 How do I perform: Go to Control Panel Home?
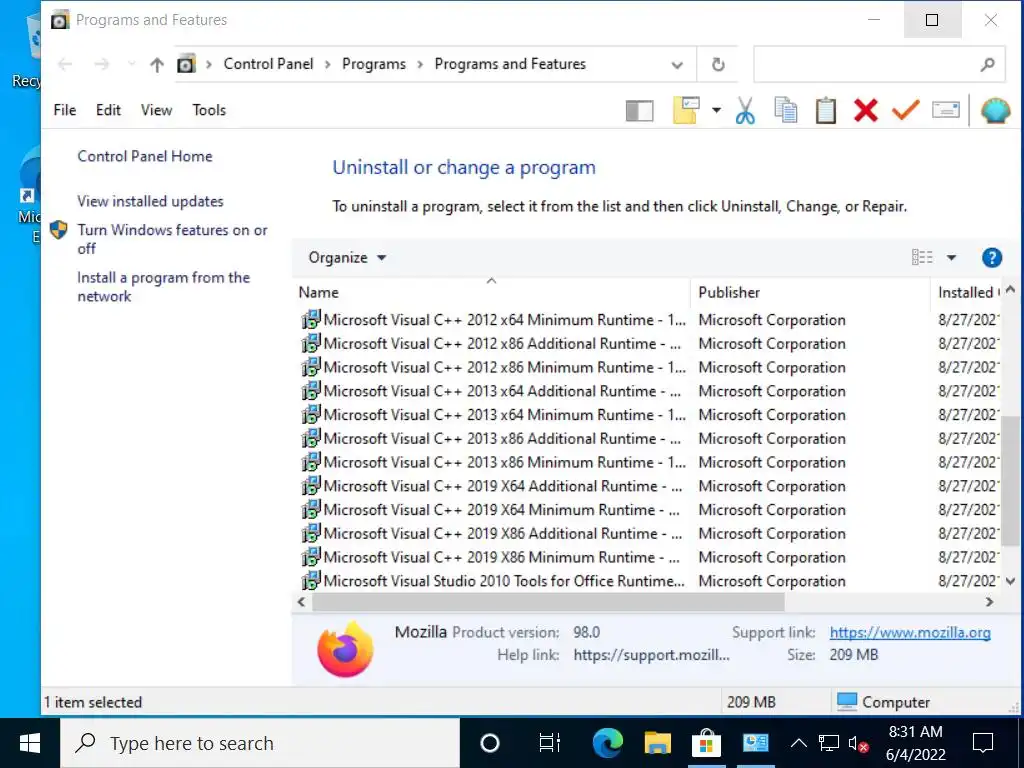click(x=145, y=156)
